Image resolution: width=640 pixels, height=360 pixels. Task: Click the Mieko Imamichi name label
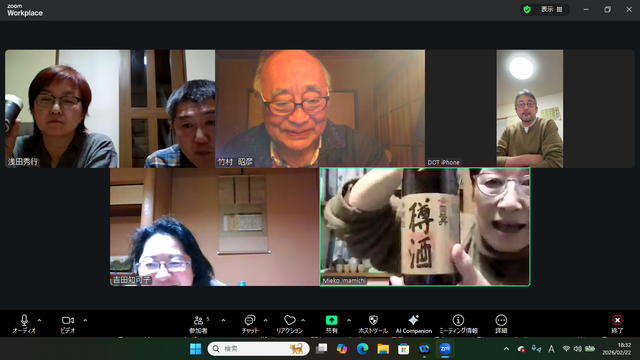(x=344, y=281)
